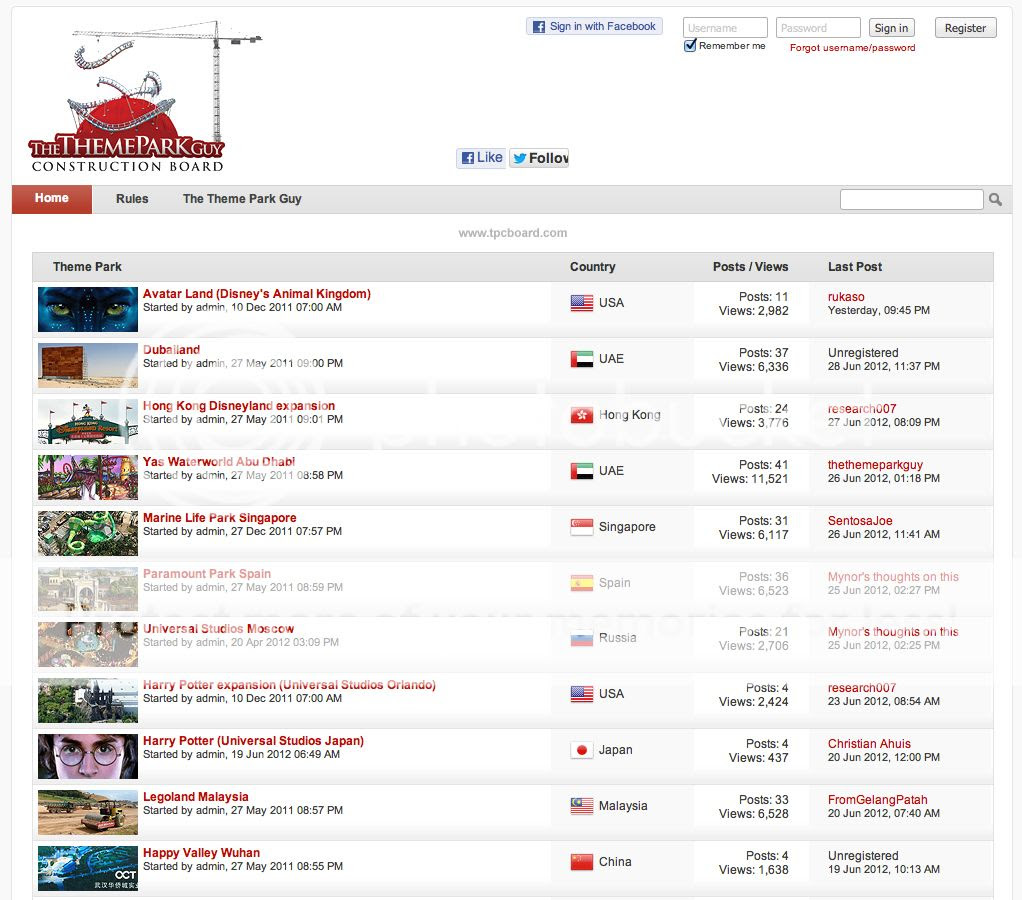
Task: Click the Malaysia flag icon
Action: pos(581,806)
